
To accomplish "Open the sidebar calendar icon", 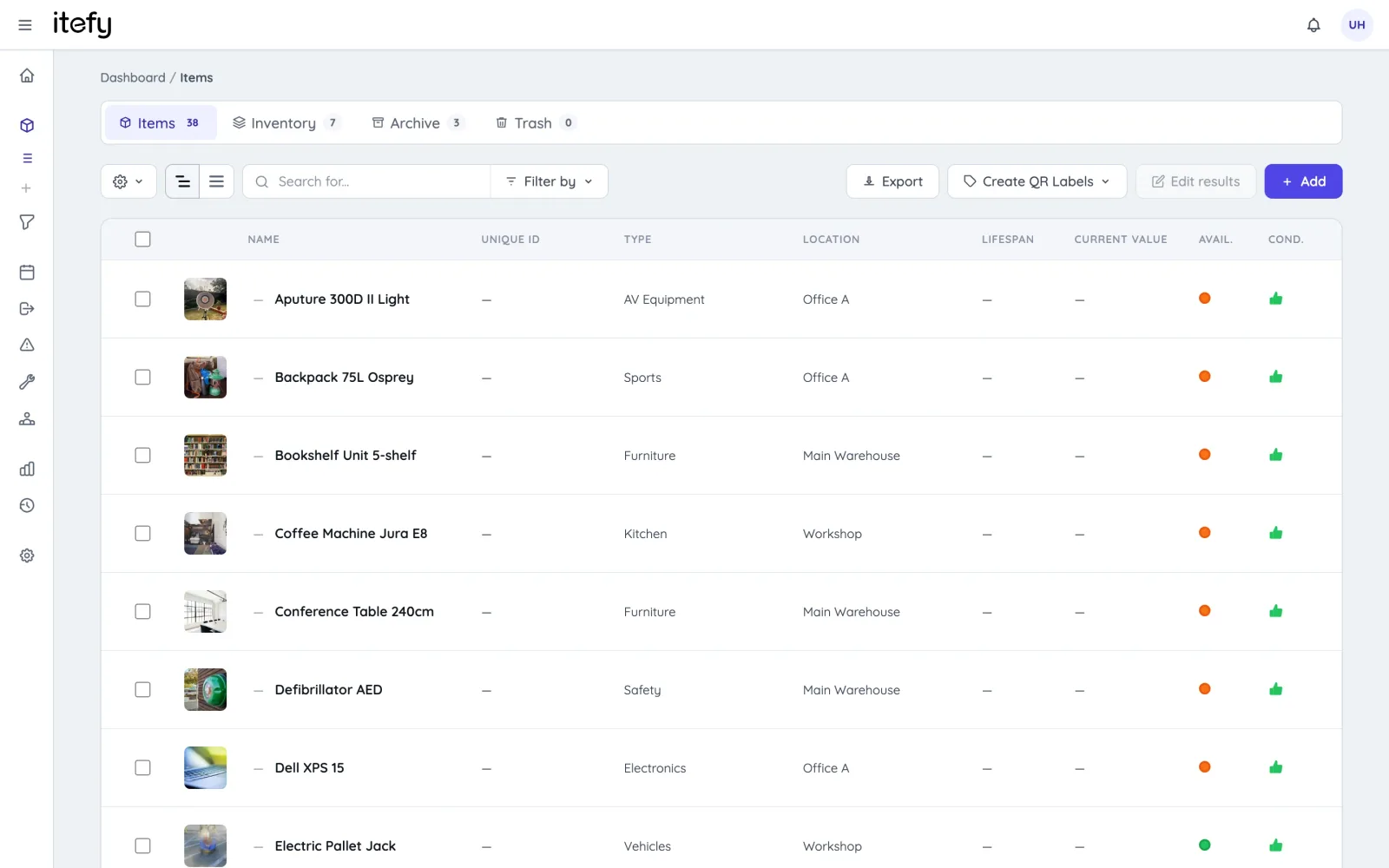I will click(27, 273).
